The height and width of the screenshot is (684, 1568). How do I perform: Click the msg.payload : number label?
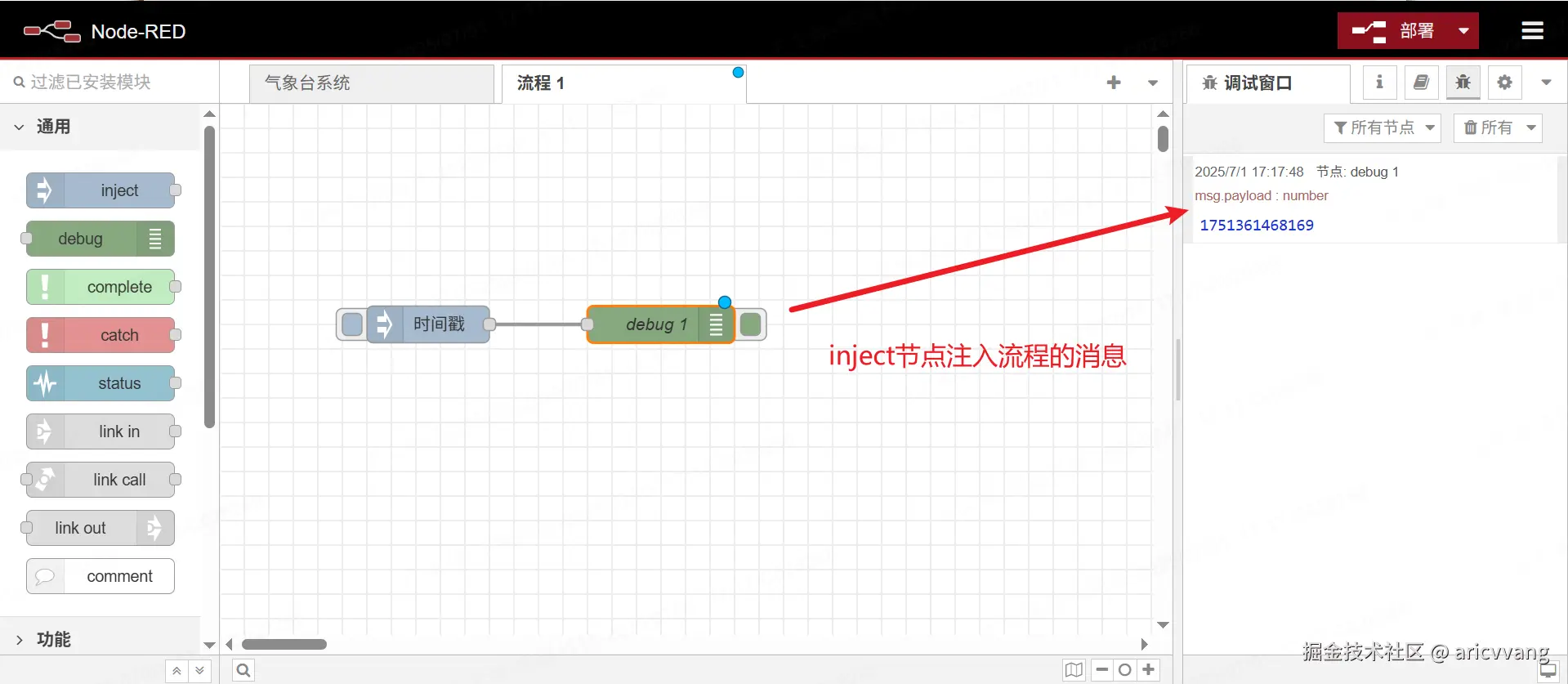click(1261, 195)
